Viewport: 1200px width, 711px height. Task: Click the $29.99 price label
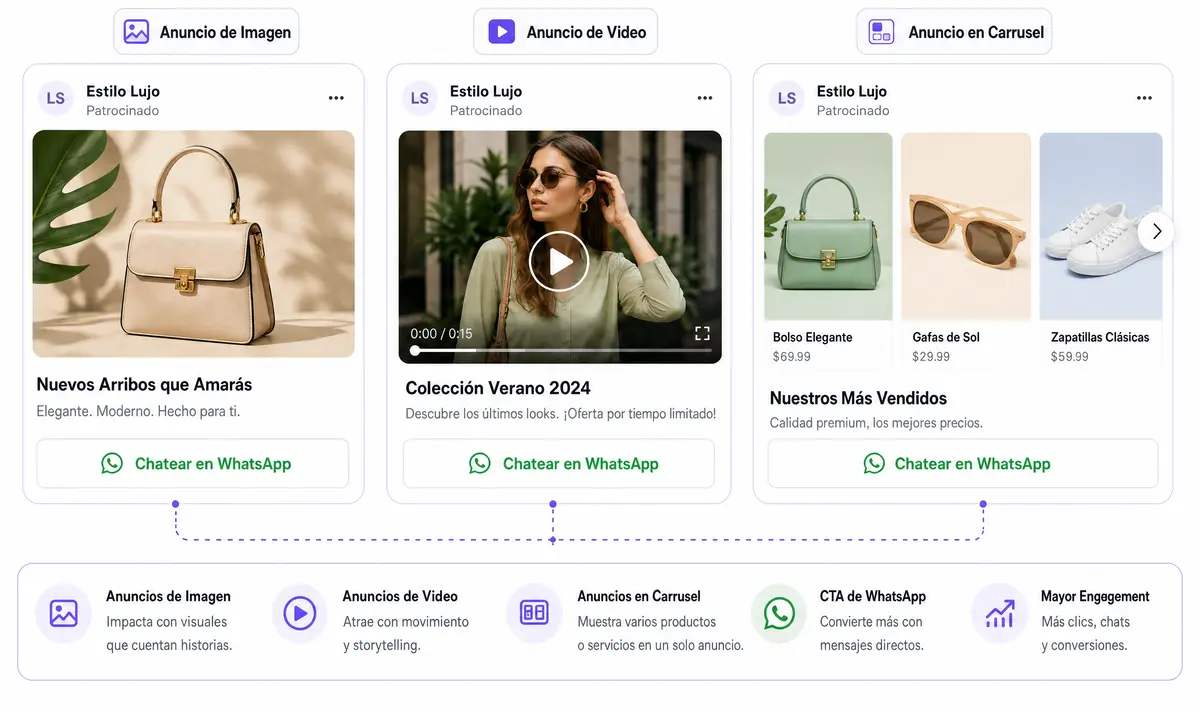tap(931, 356)
